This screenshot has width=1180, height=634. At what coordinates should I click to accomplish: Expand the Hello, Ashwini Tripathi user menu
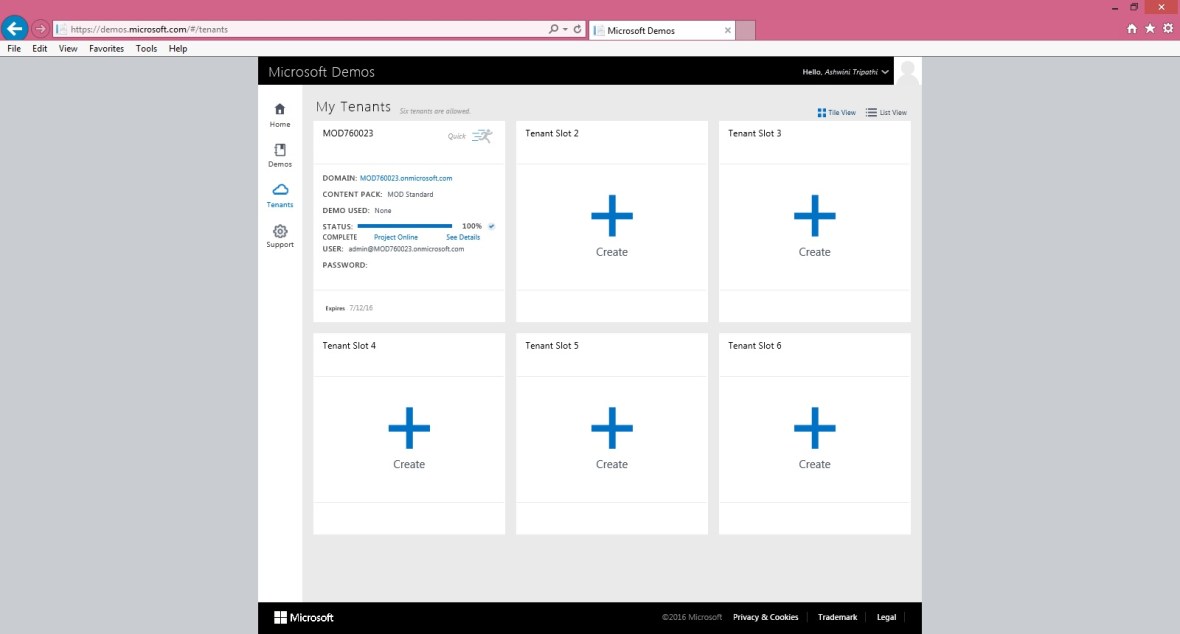click(x=845, y=72)
